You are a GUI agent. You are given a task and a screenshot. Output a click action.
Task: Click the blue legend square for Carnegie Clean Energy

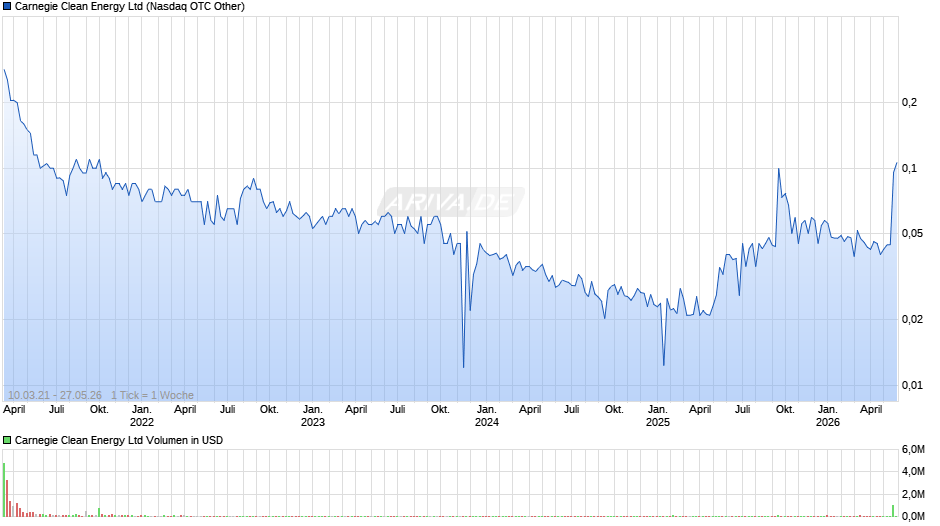point(7,7)
